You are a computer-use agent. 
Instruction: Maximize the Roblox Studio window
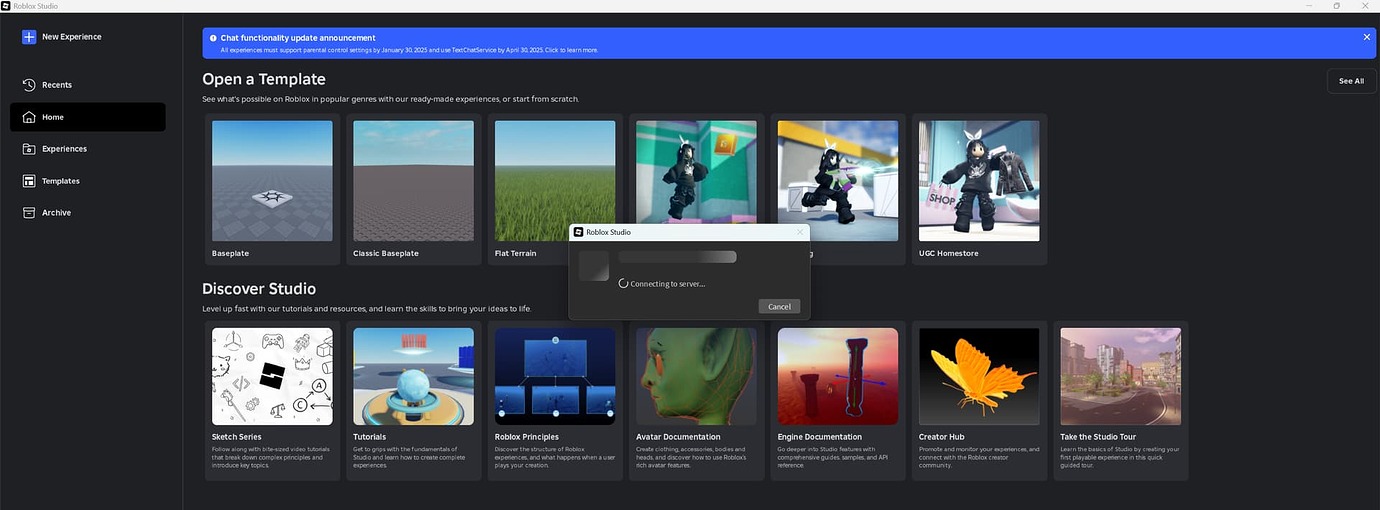(x=1337, y=5)
